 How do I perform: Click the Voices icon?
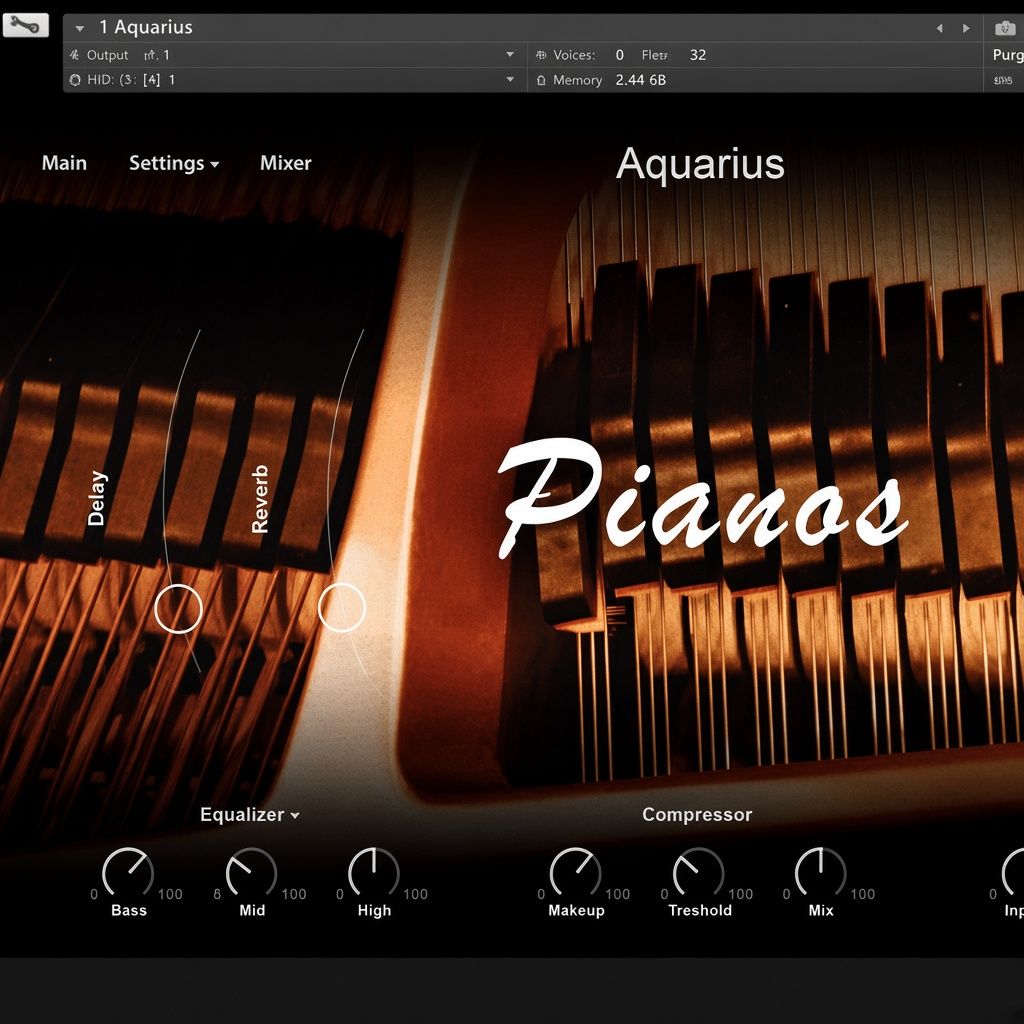click(x=541, y=55)
